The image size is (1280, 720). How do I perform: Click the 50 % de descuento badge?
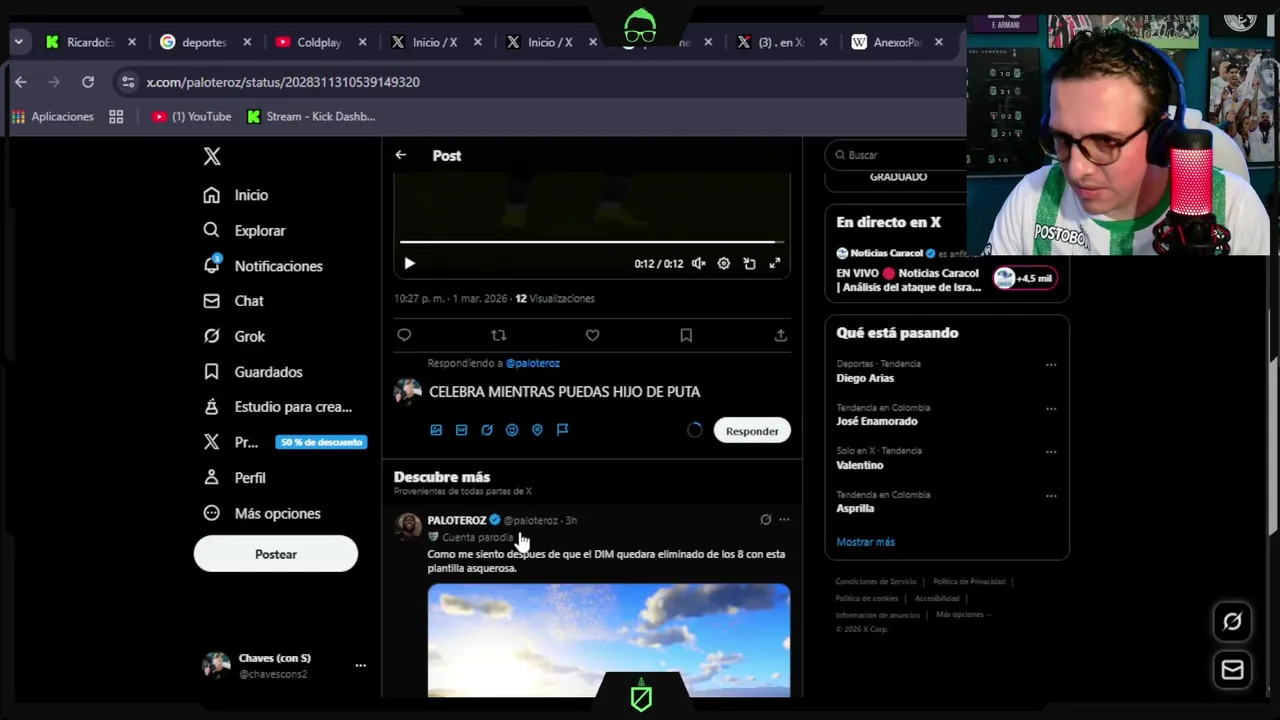(x=322, y=442)
